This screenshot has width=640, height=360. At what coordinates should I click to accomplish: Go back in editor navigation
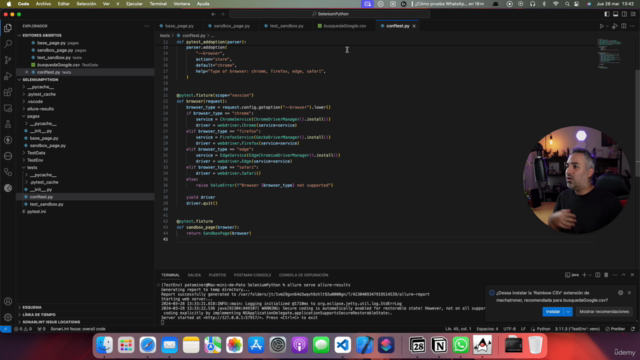coord(213,14)
